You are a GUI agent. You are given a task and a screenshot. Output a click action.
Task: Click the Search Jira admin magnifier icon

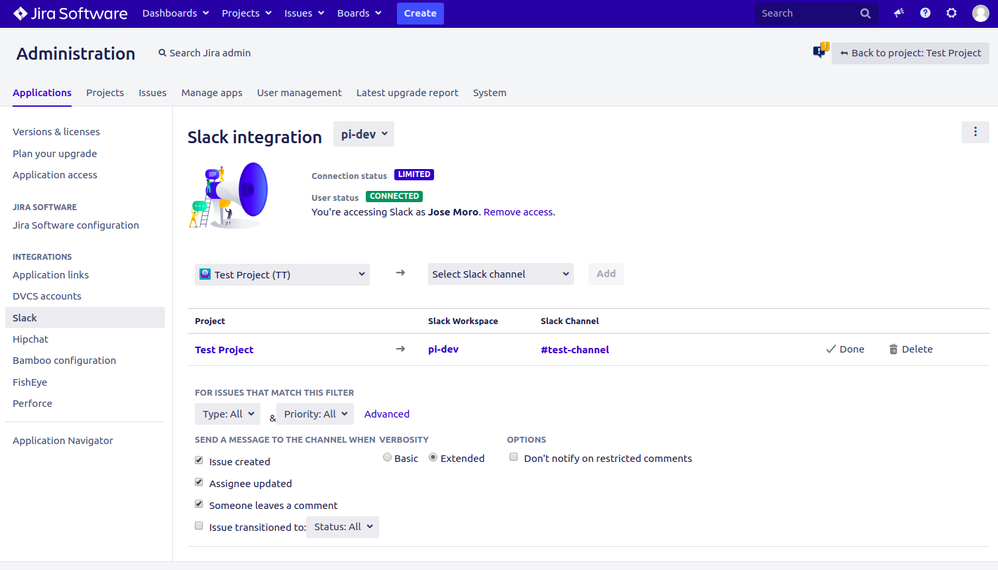(162, 53)
